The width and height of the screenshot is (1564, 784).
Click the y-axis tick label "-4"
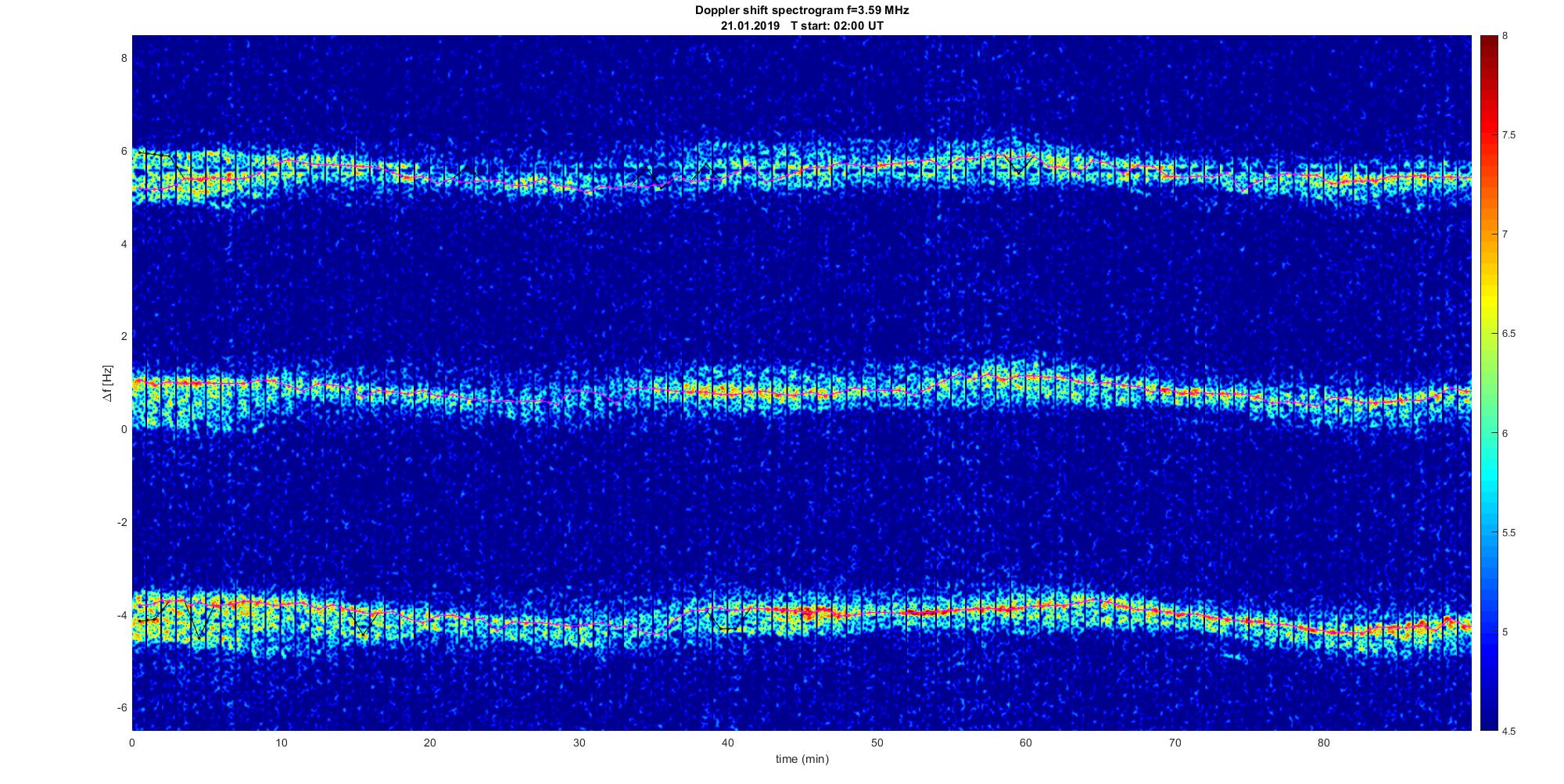click(122, 615)
